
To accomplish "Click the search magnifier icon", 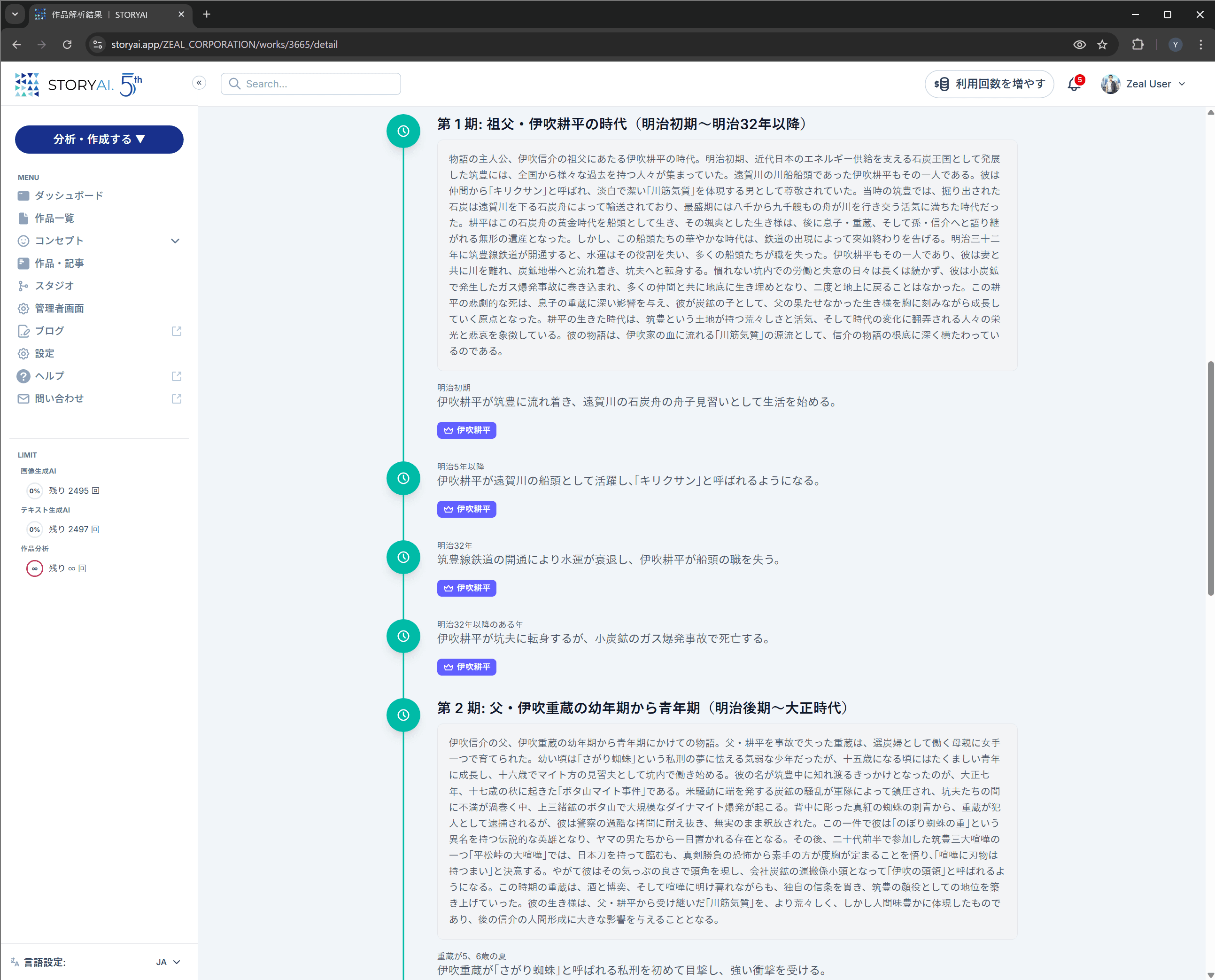I will [235, 84].
